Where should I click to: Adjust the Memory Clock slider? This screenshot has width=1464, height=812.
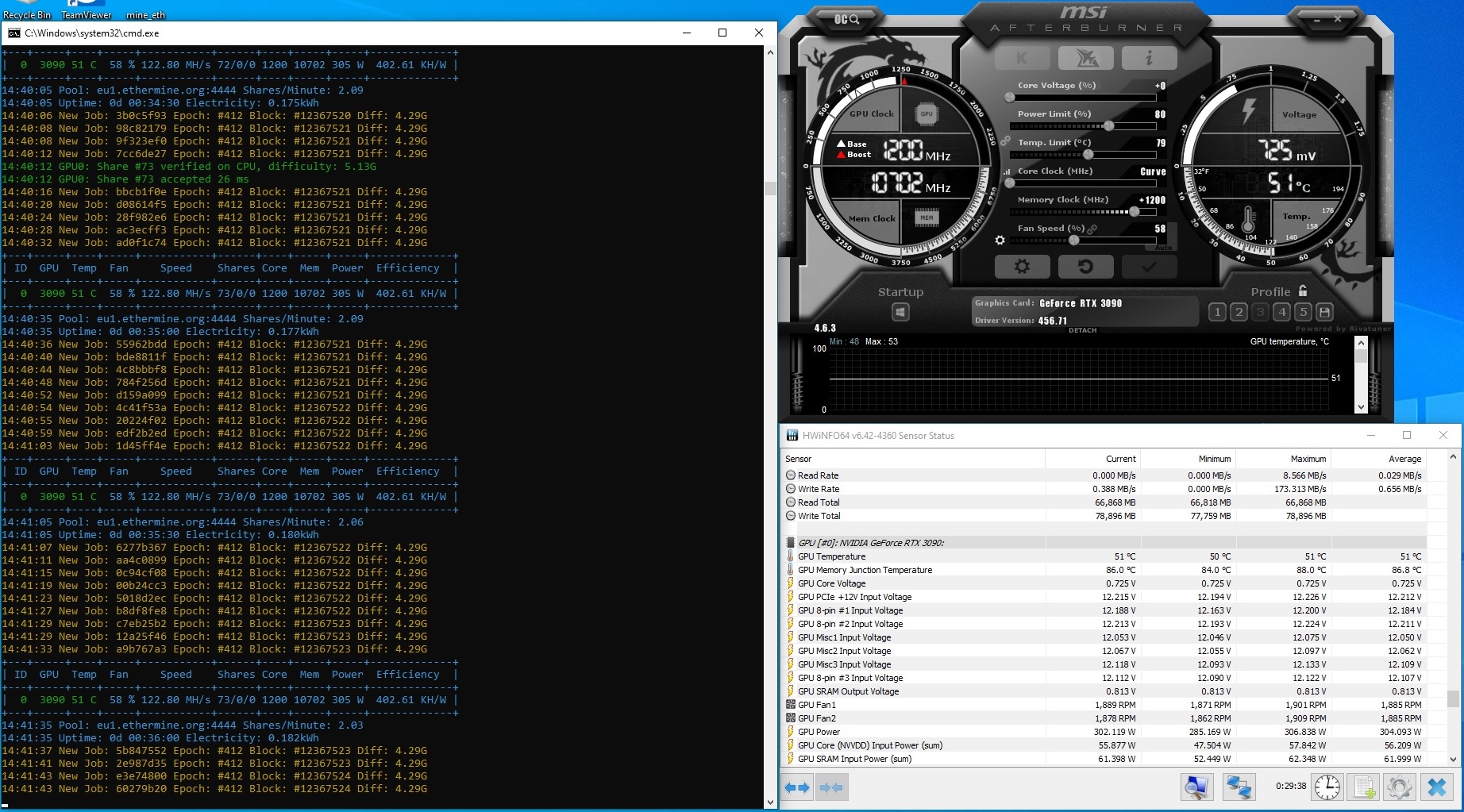(x=1083, y=212)
